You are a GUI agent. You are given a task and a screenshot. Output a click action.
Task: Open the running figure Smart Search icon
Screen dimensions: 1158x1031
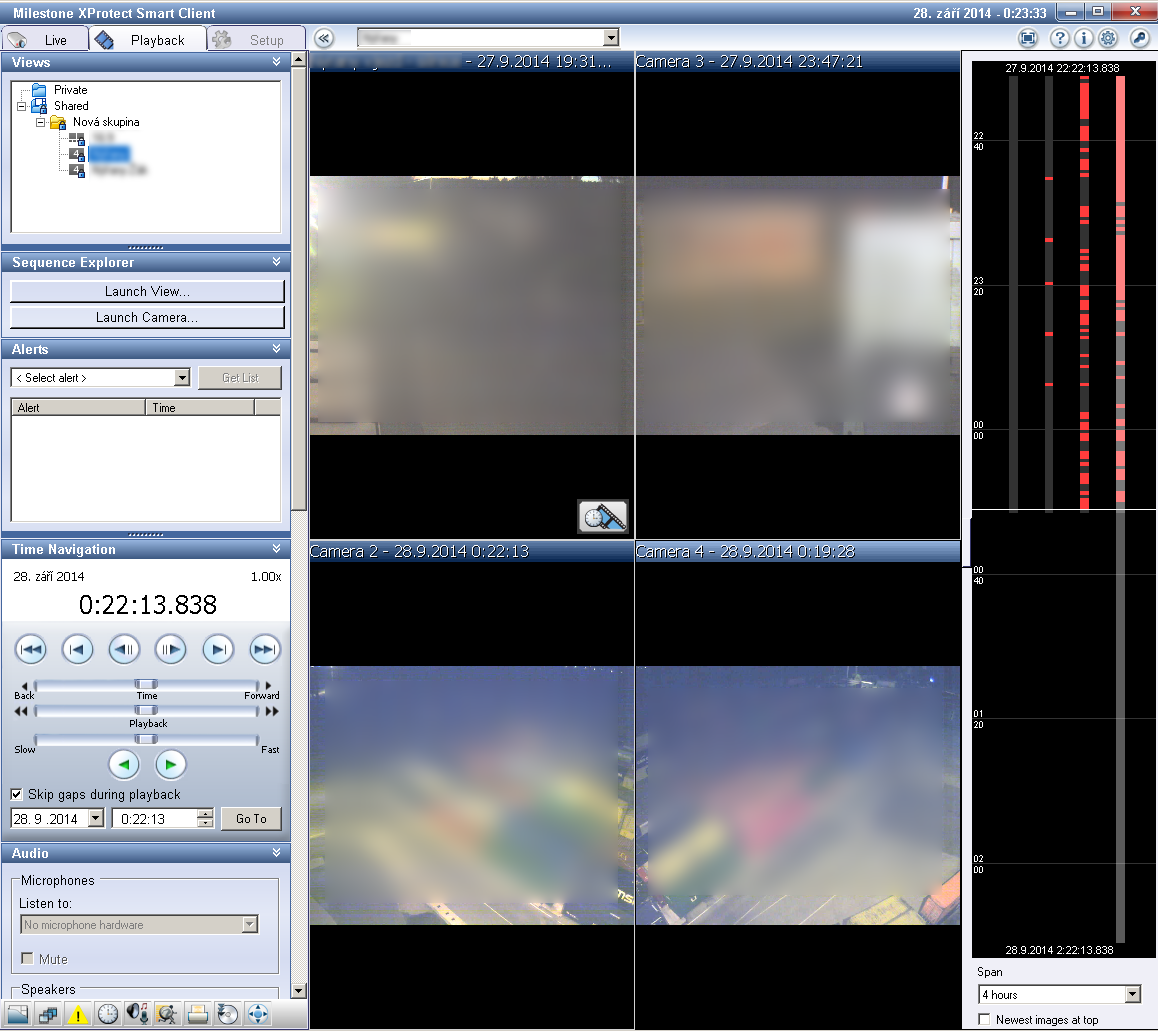coord(167,1014)
